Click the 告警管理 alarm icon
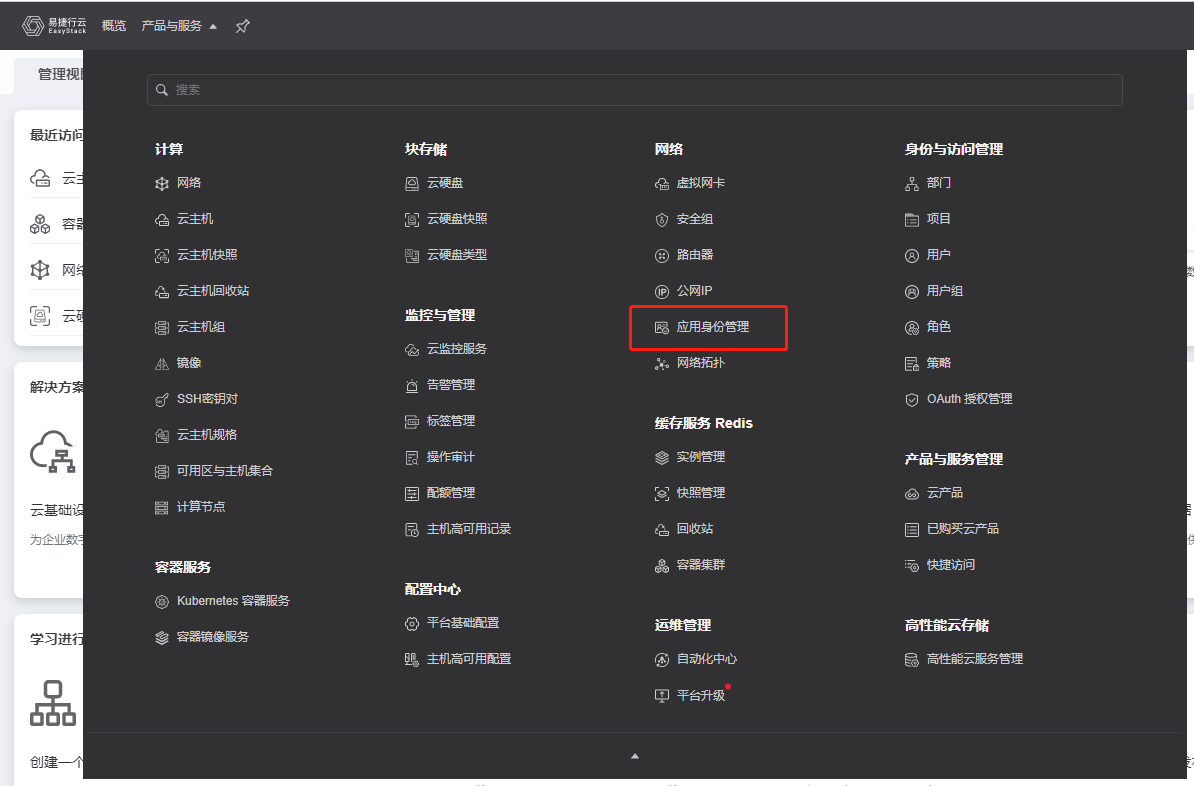The image size is (1194, 786). (x=412, y=385)
